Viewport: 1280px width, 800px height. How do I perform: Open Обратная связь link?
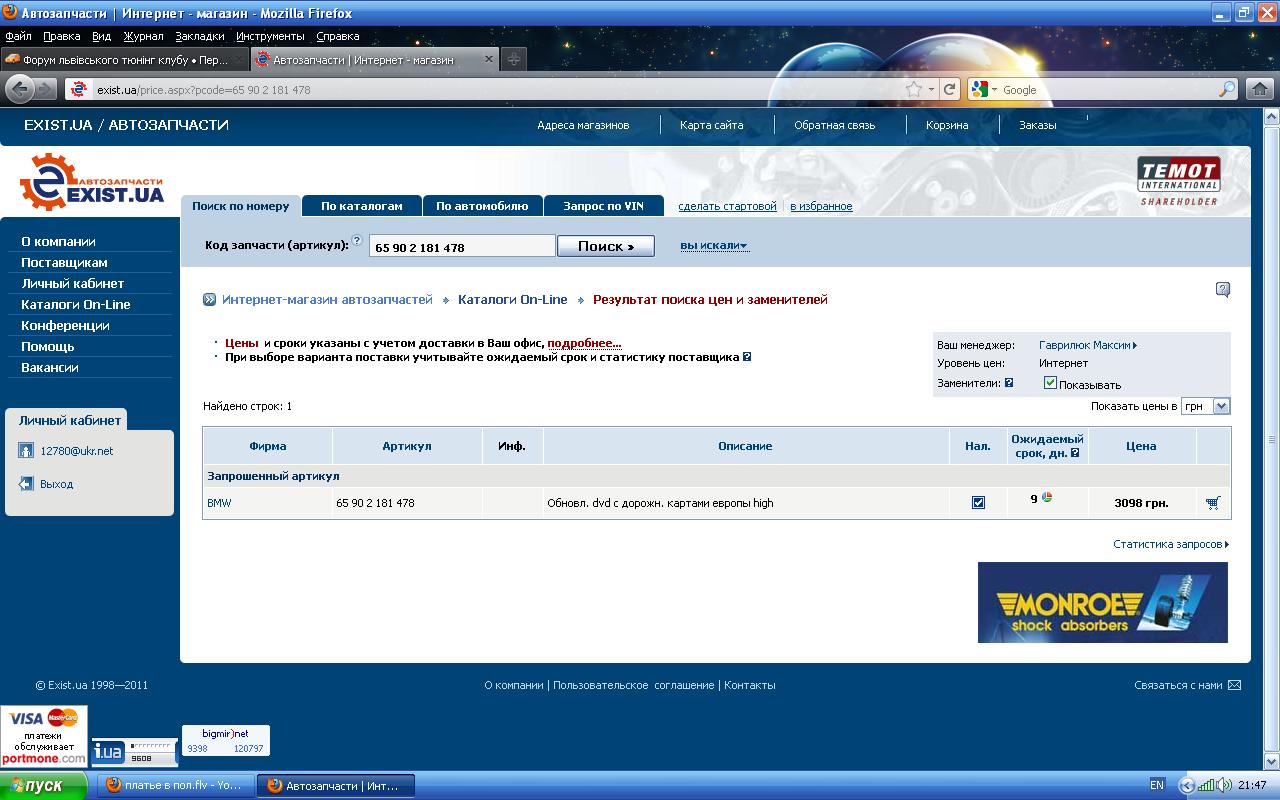[834, 125]
